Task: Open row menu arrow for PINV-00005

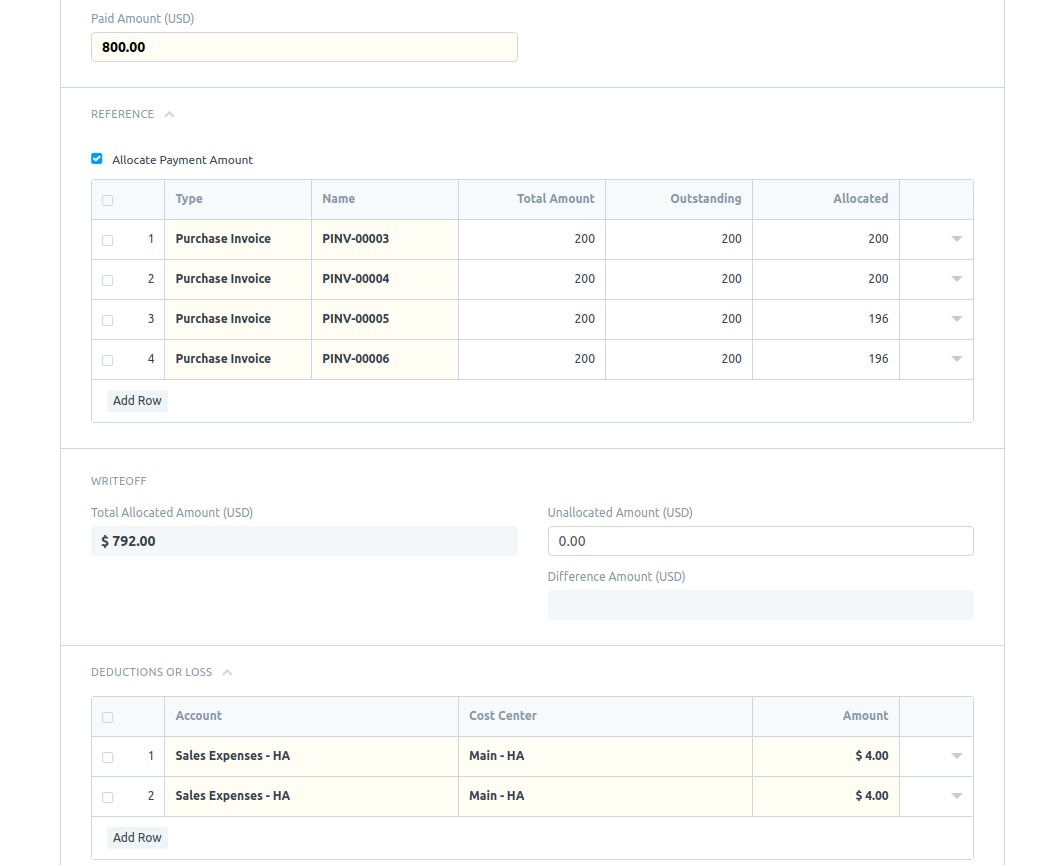Action: (x=957, y=319)
